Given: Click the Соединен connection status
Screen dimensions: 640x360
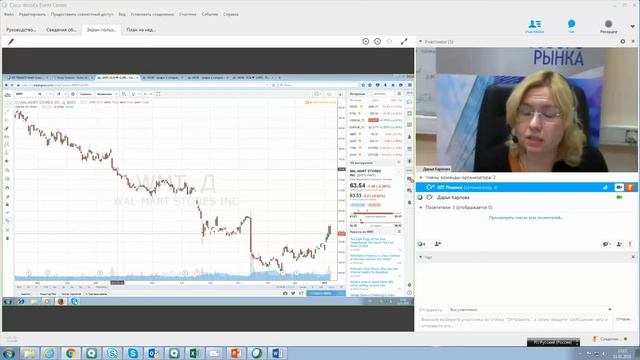Looking at the screenshot, I should (610, 339).
